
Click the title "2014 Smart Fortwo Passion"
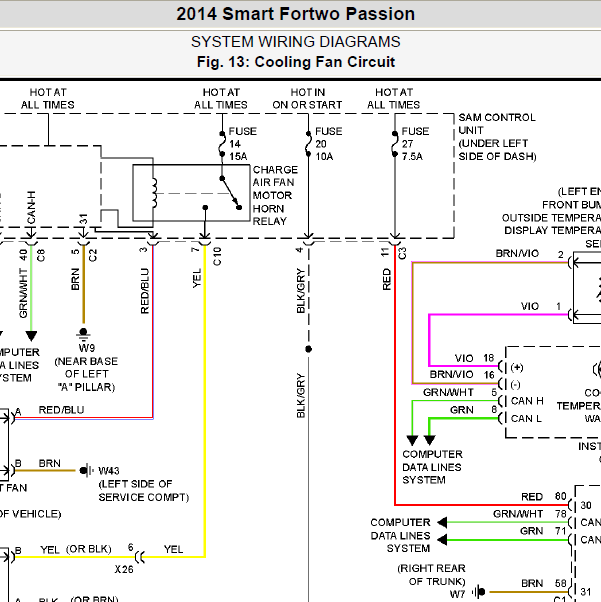click(x=295, y=14)
